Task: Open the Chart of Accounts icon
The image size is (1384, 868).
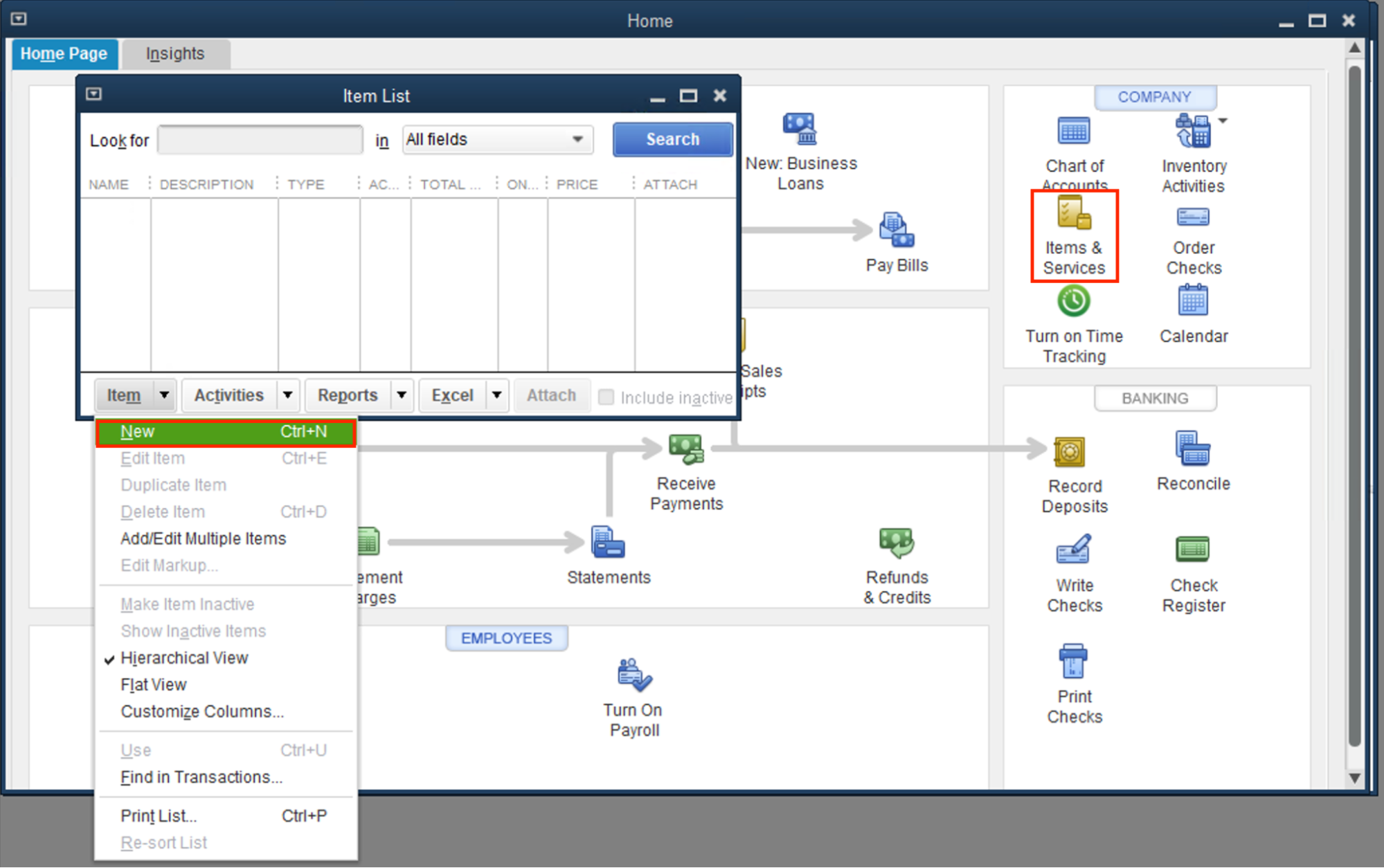Action: 1074,132
